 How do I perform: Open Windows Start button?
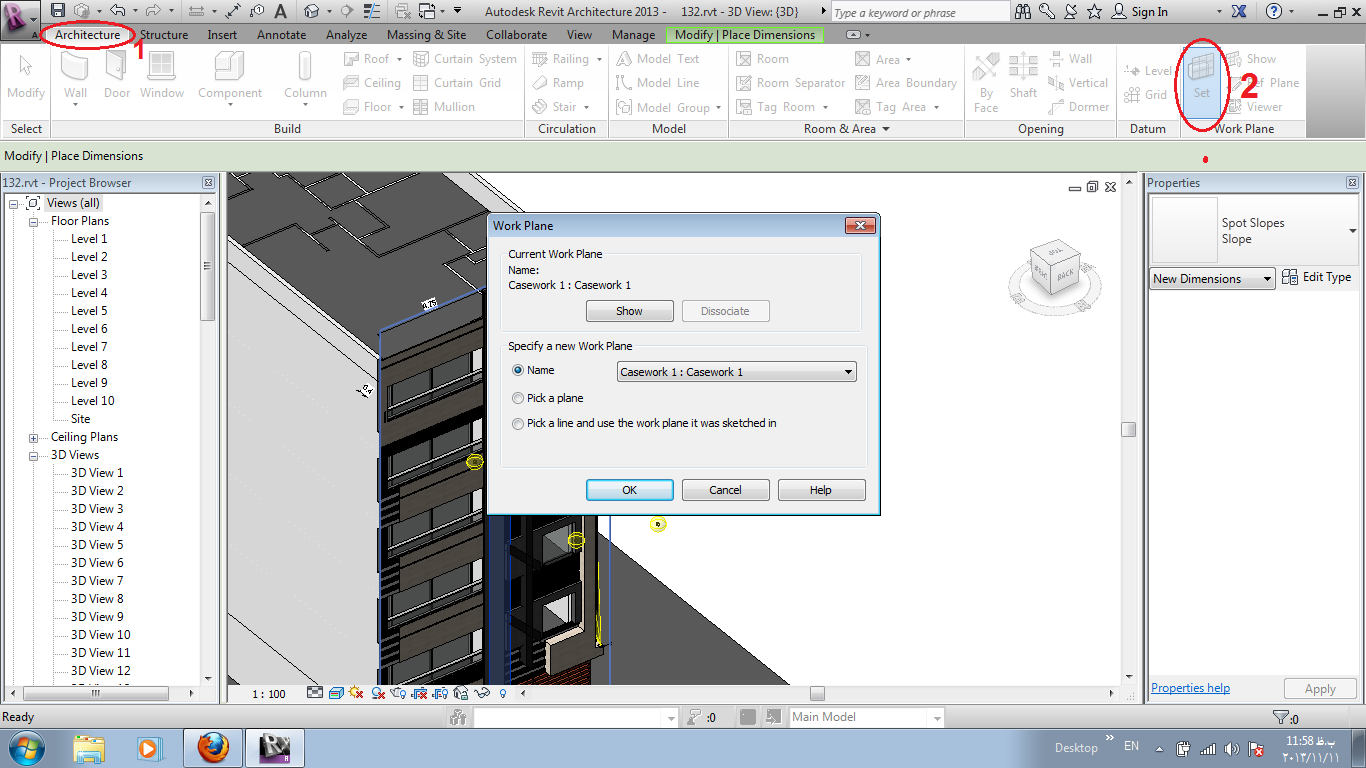coord(27,748)
